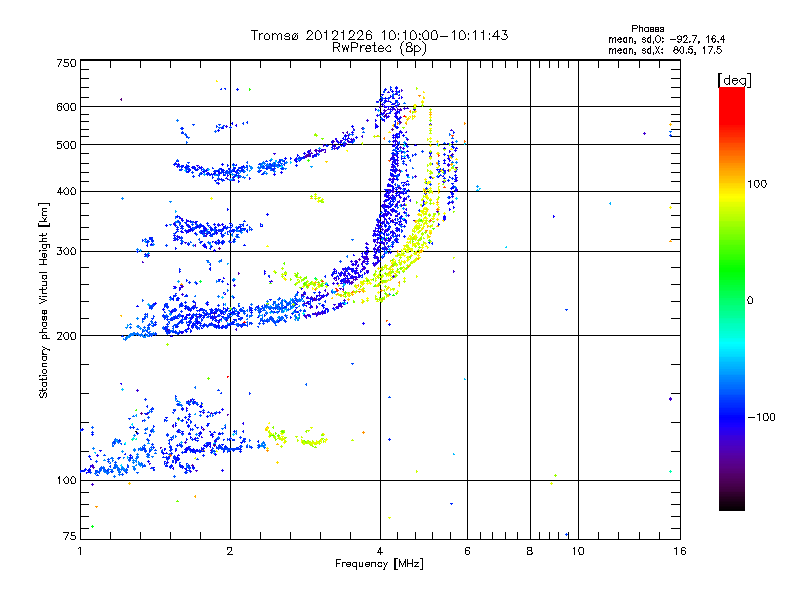The image size is (800, 600).
Task: Click x-axis tick label "1"
Action: (80, 551)
